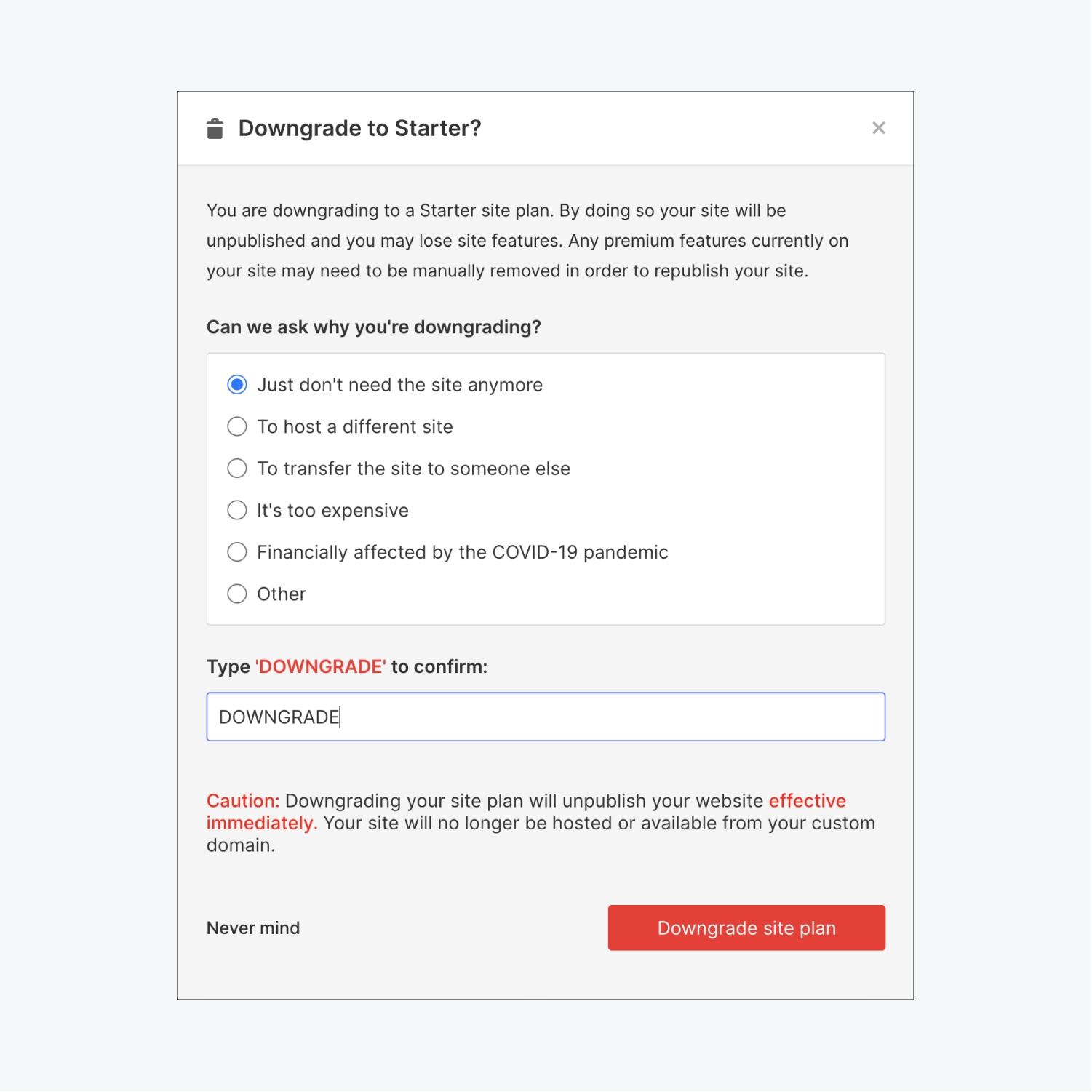Screen dimensions: 1092x1092
Task: Click the trash icon beside the dialog title
Action: pos(215,129)
